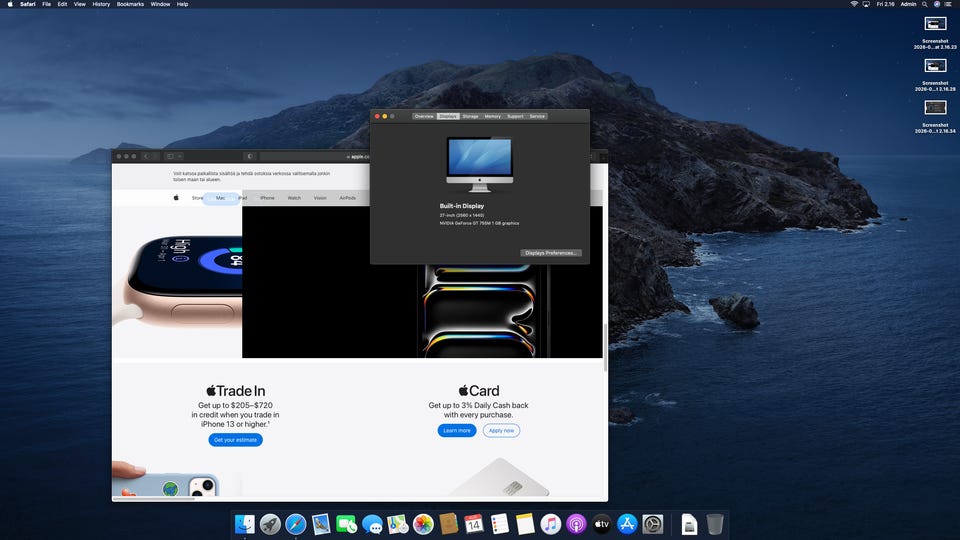The image size is (960, 540).
Task: Open Photos in the Dock
Action: tap(423, 524)
